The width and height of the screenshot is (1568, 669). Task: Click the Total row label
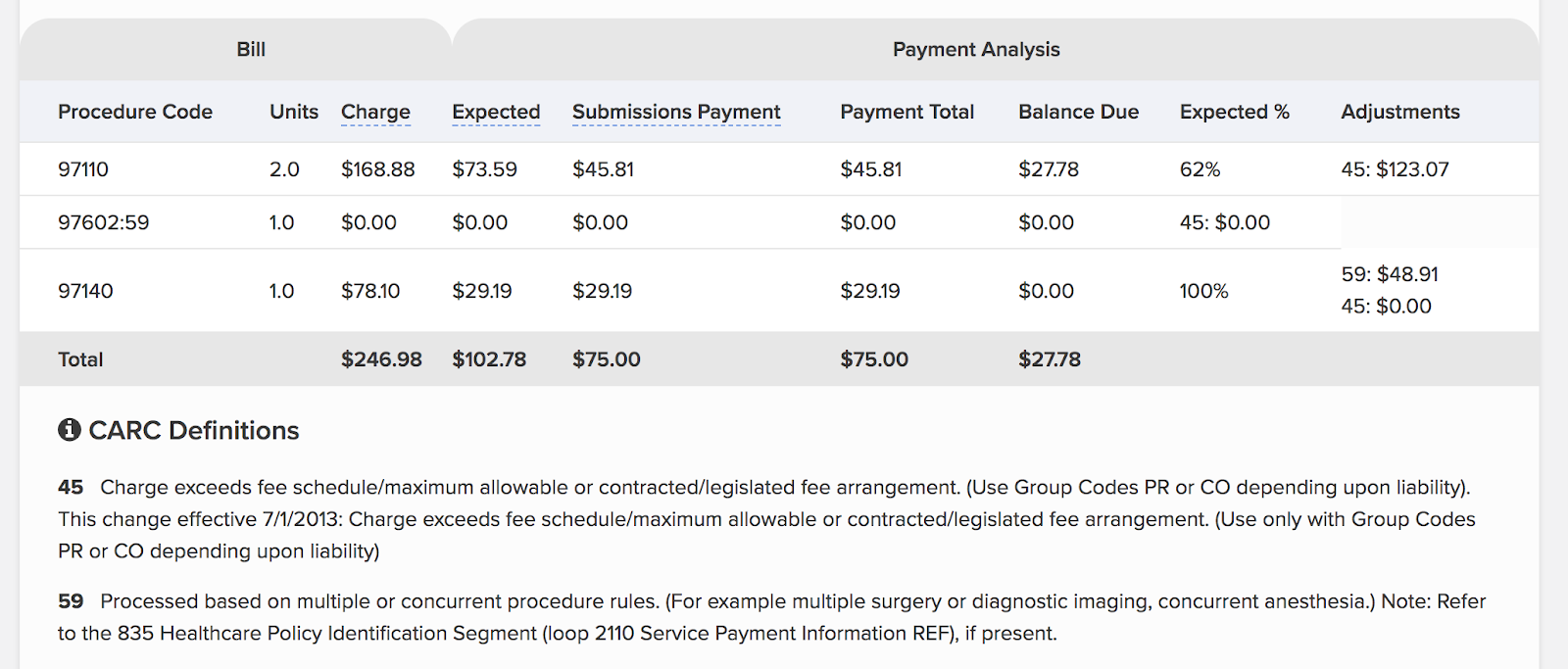click(80, 359)
